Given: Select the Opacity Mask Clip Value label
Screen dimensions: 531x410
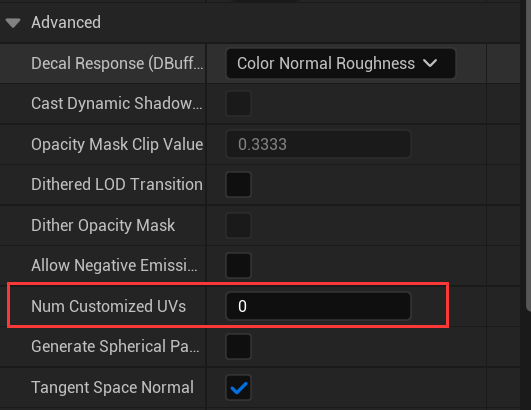Looking at the screenshot, I should tap(117, 144).
